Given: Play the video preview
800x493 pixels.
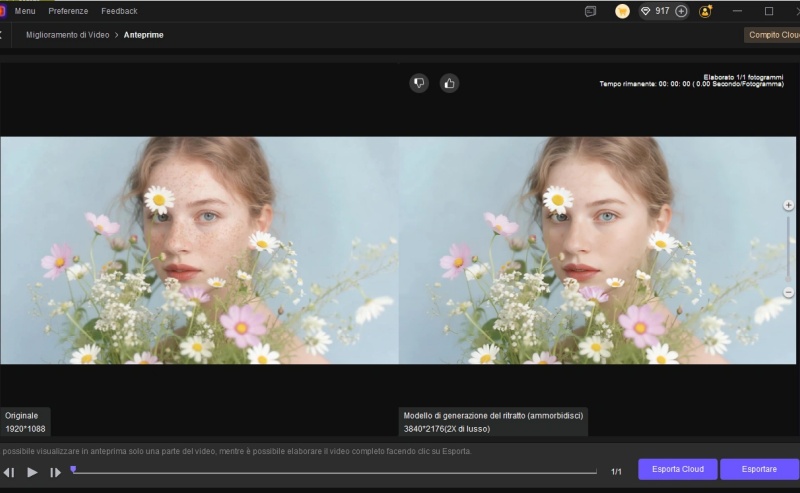Looking at the screenshot, I should 32,472.
